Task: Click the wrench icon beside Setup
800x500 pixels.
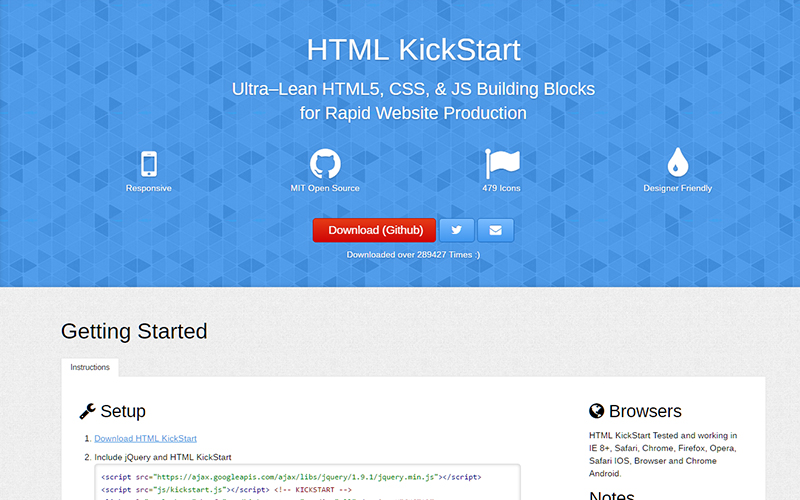Action: (x=87, y=411)
